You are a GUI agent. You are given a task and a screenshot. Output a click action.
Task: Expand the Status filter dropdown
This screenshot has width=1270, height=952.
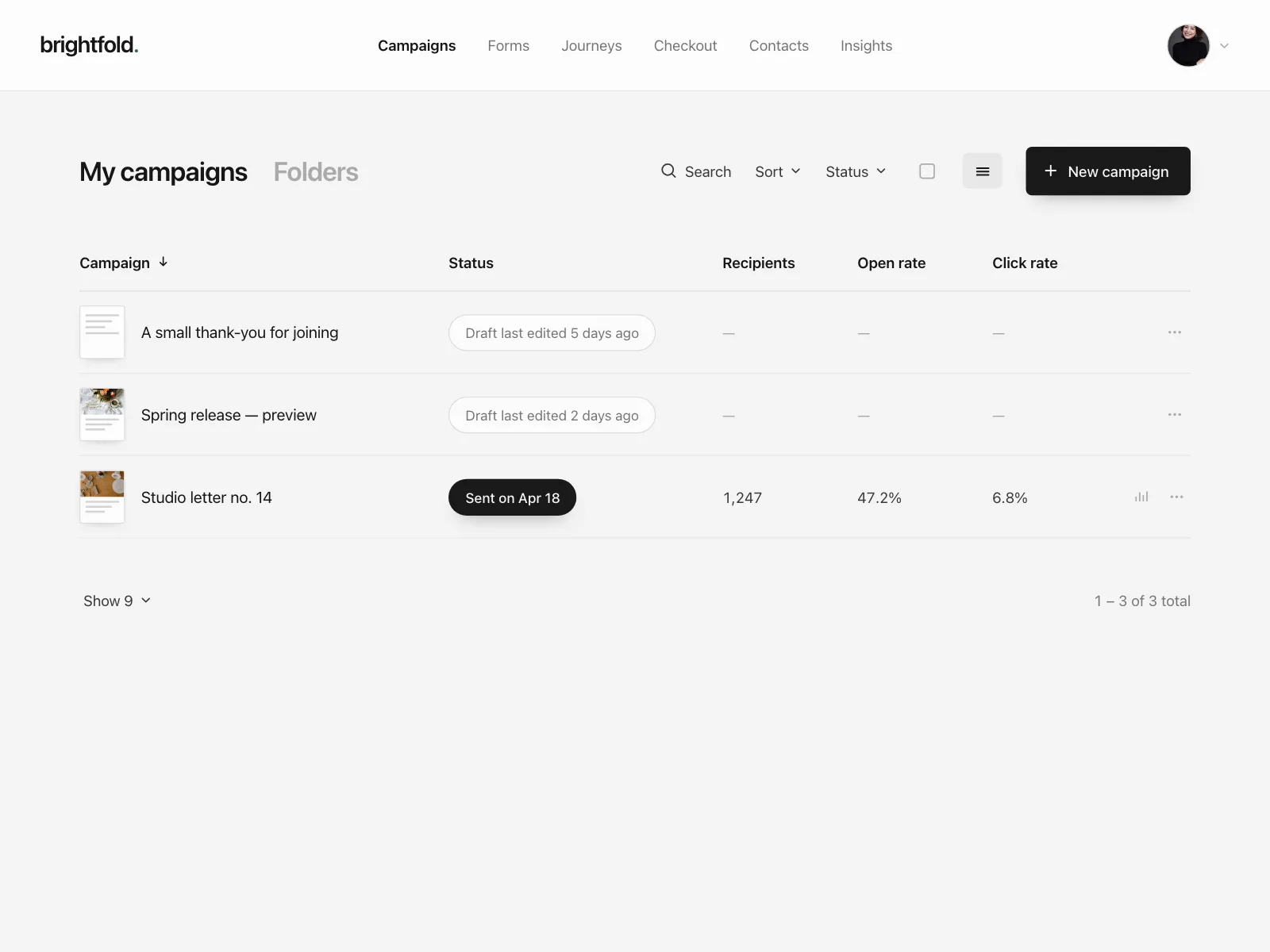click(856, 171)
